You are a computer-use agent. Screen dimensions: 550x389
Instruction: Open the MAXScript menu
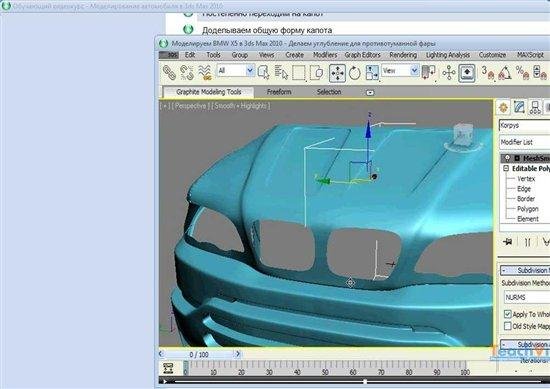point(530,55)
